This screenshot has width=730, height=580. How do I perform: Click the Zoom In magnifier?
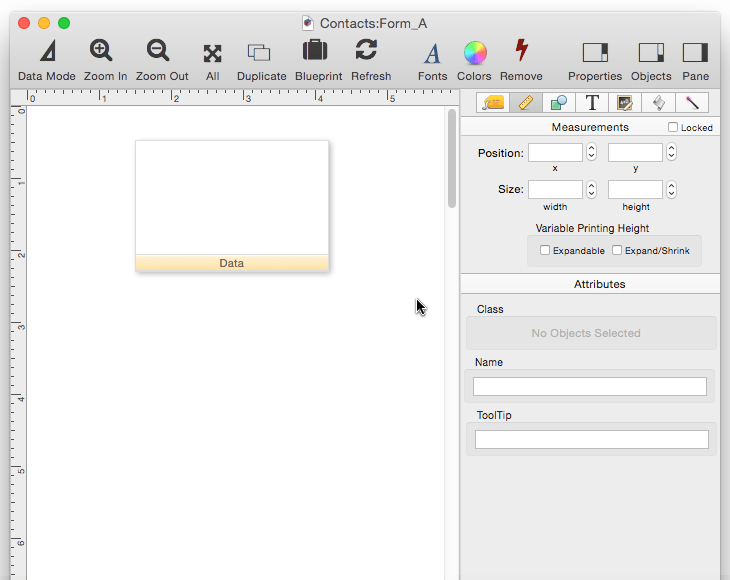pyautogui.click(x=101, y=53)
